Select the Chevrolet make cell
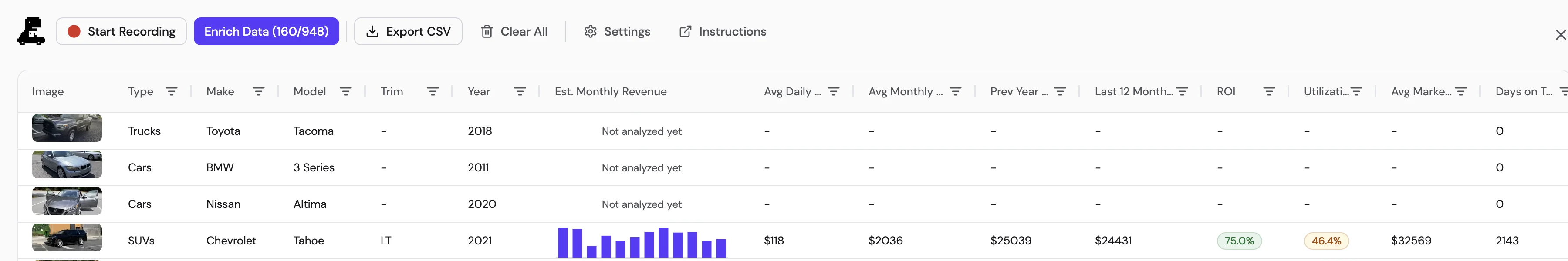 point(231,240)
